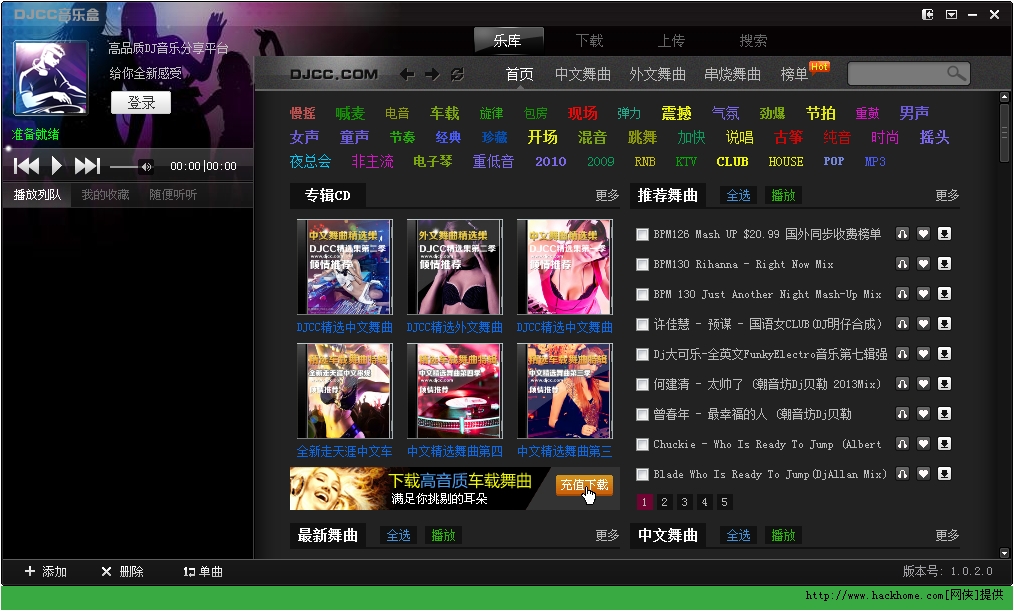Listen to BPM126 Mash UP track
Viewport: 1014px width, 611px height.
pyautogui.click(x=902, y=234)
